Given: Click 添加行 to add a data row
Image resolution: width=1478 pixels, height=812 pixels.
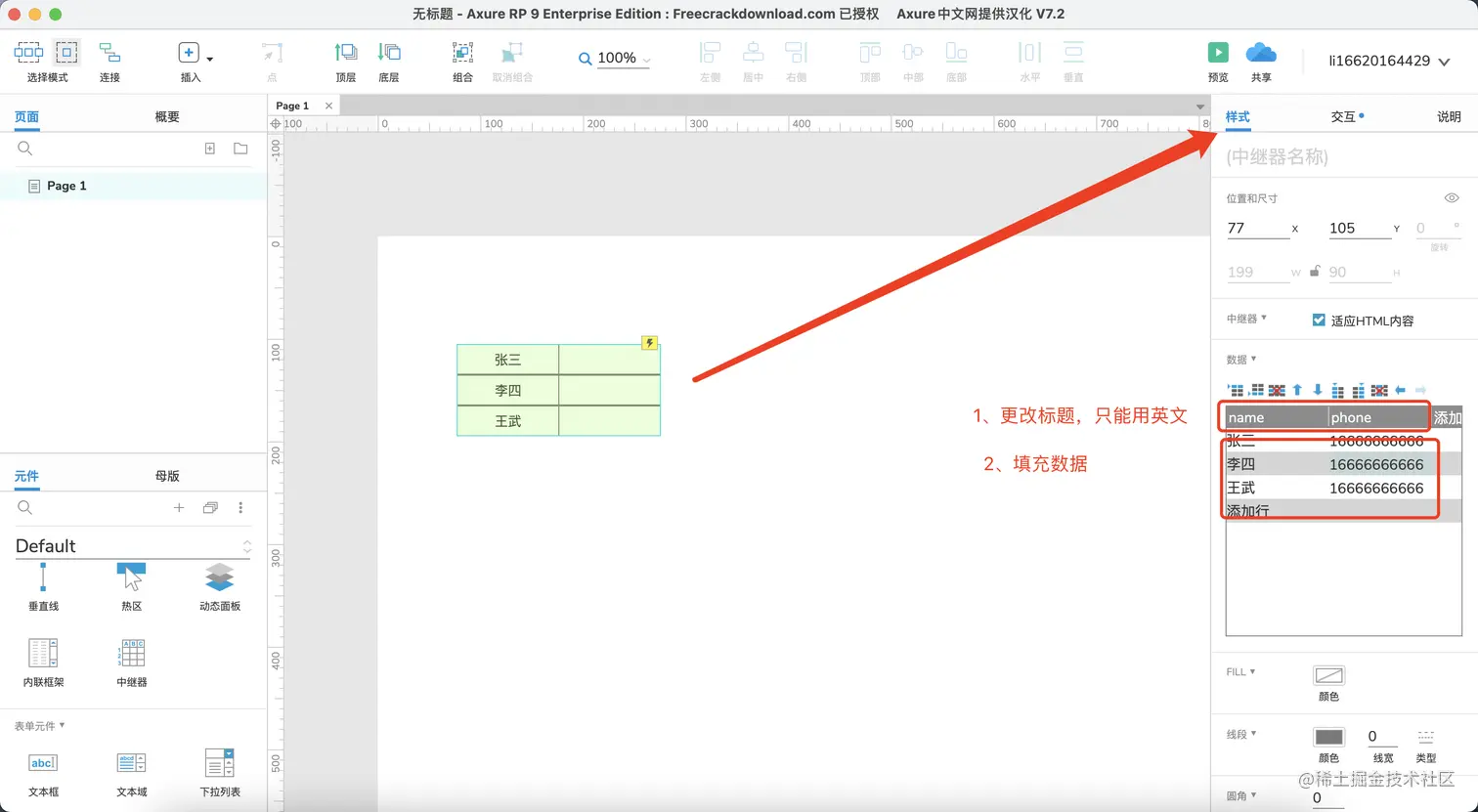Looking at the screenshot, I should [x=1248, y=511].
